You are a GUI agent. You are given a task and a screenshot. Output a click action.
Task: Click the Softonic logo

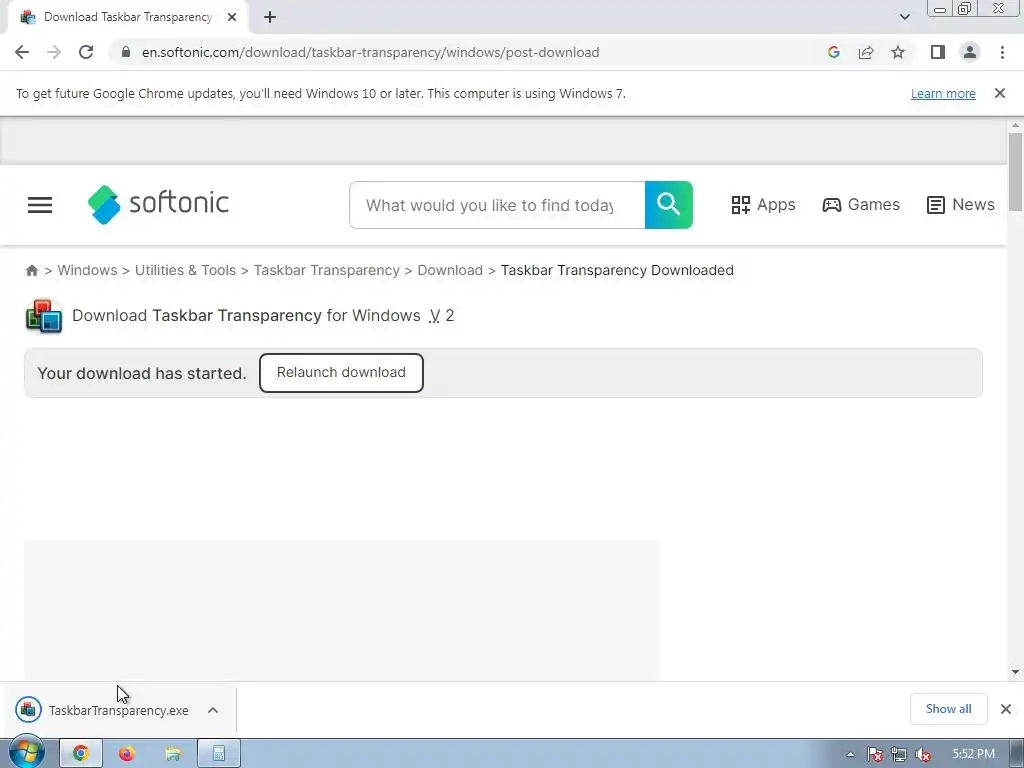(158, 204)
